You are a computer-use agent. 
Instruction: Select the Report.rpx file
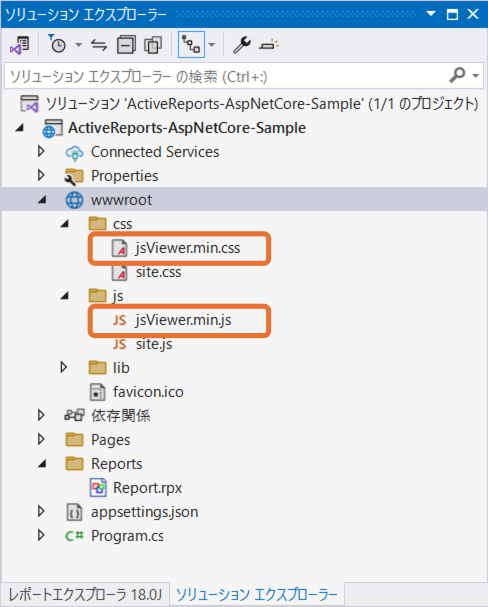click(147, 488)
